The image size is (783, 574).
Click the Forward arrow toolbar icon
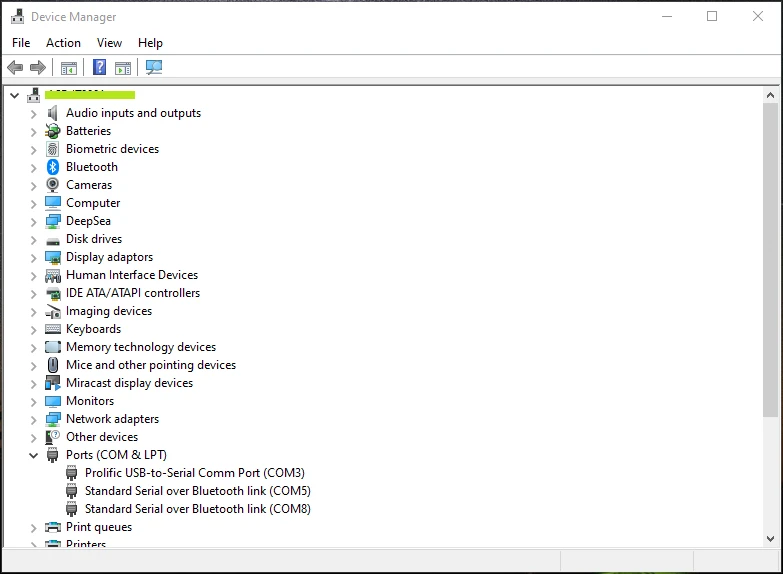tap(38, 67)
